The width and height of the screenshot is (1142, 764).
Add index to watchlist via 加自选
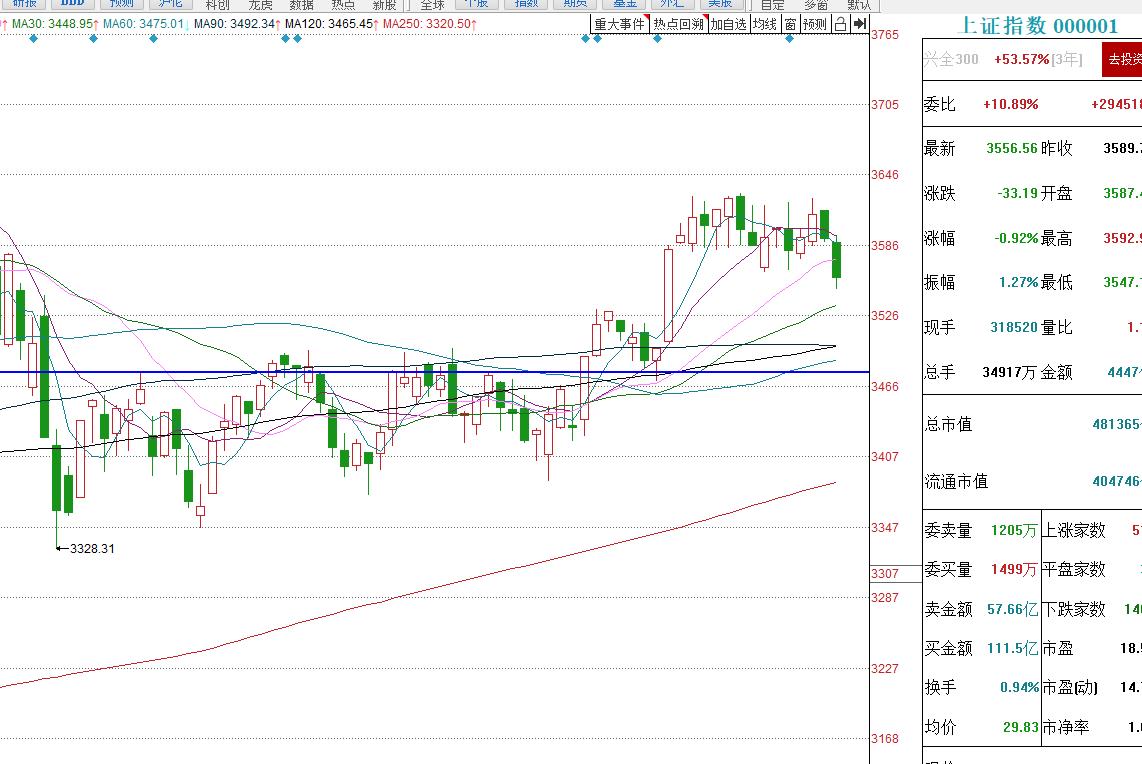[x=728, y=24]
